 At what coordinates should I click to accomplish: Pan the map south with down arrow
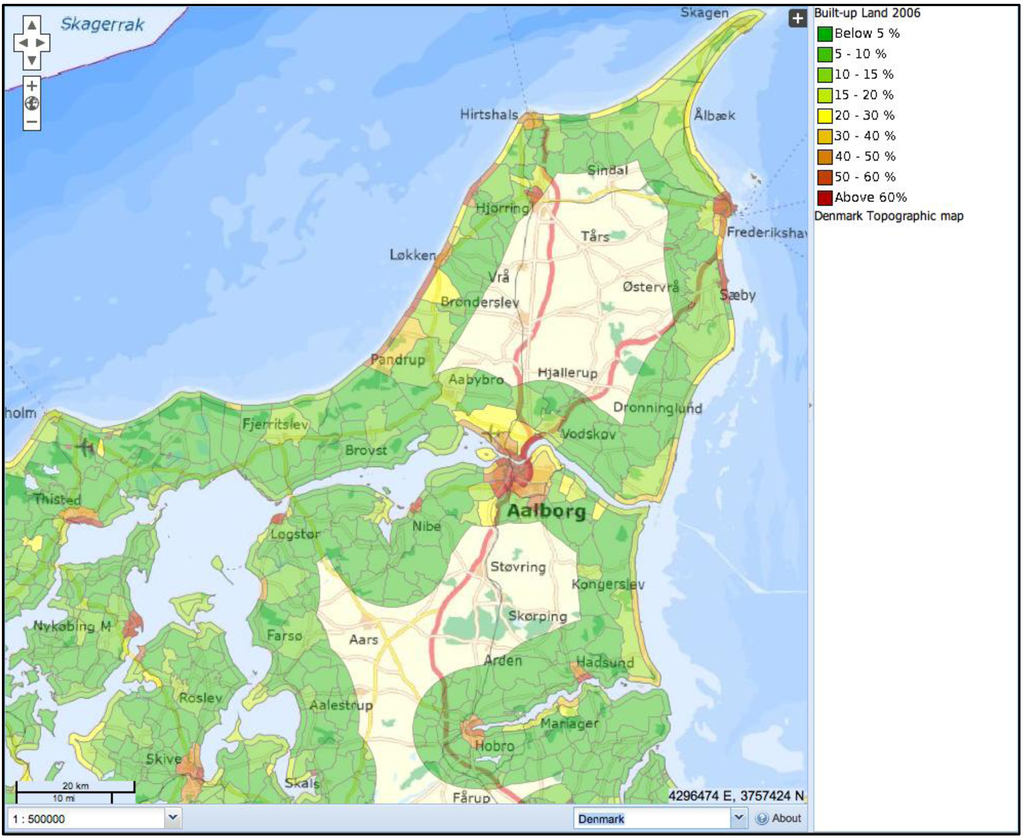(x=32, y=60)
